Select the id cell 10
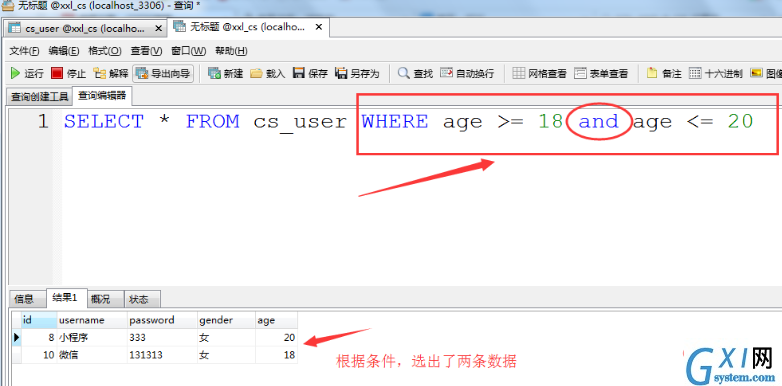Image resolution: width=782 pixels, height=386 pixels. [x=39, y=355]
